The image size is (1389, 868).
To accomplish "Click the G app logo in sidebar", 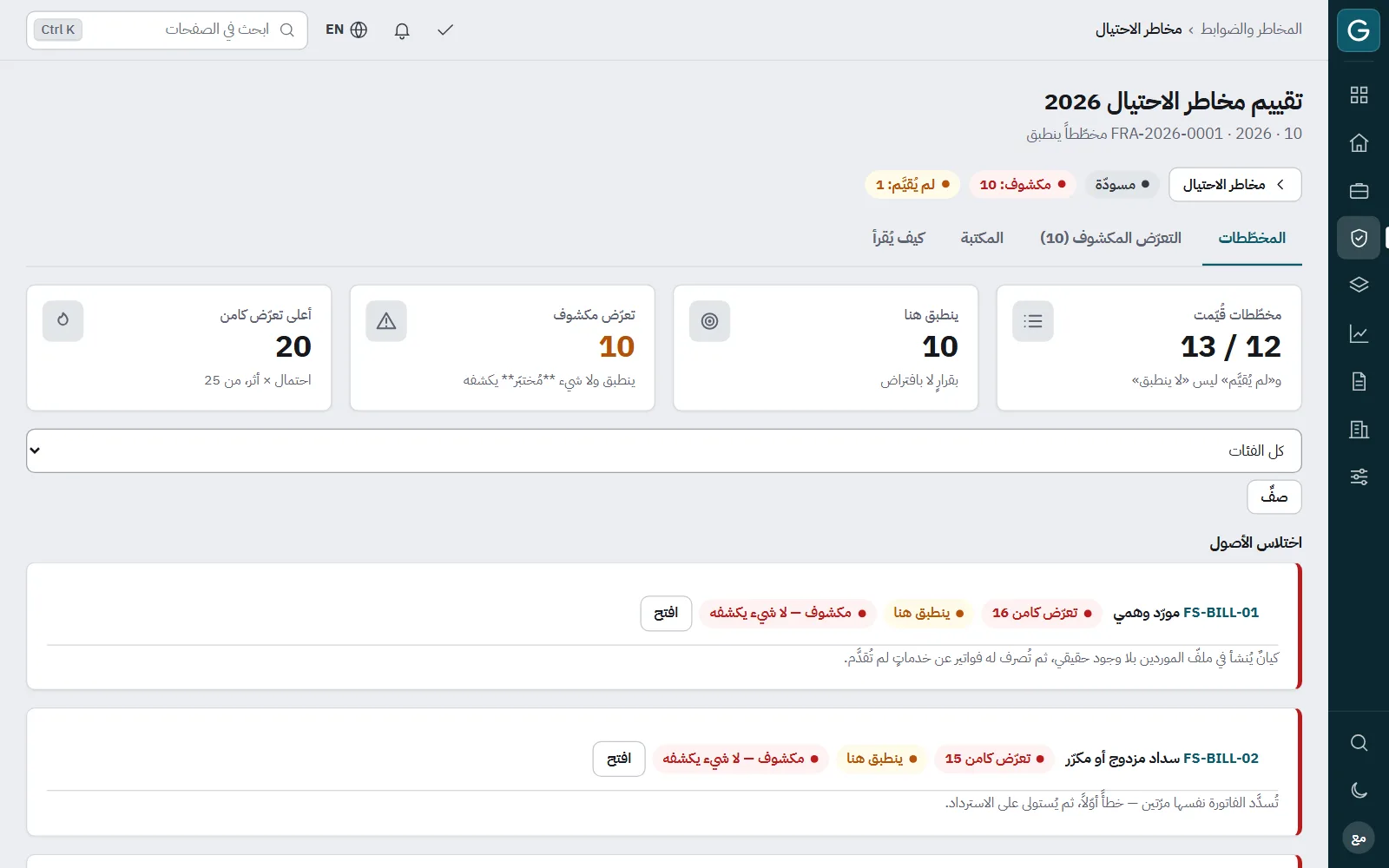I will point(1359,30).
